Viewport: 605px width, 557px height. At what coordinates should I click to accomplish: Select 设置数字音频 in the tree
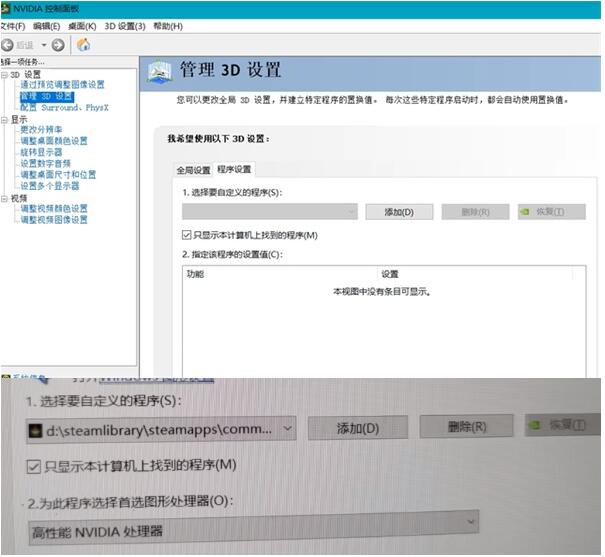tap(46, 163)
